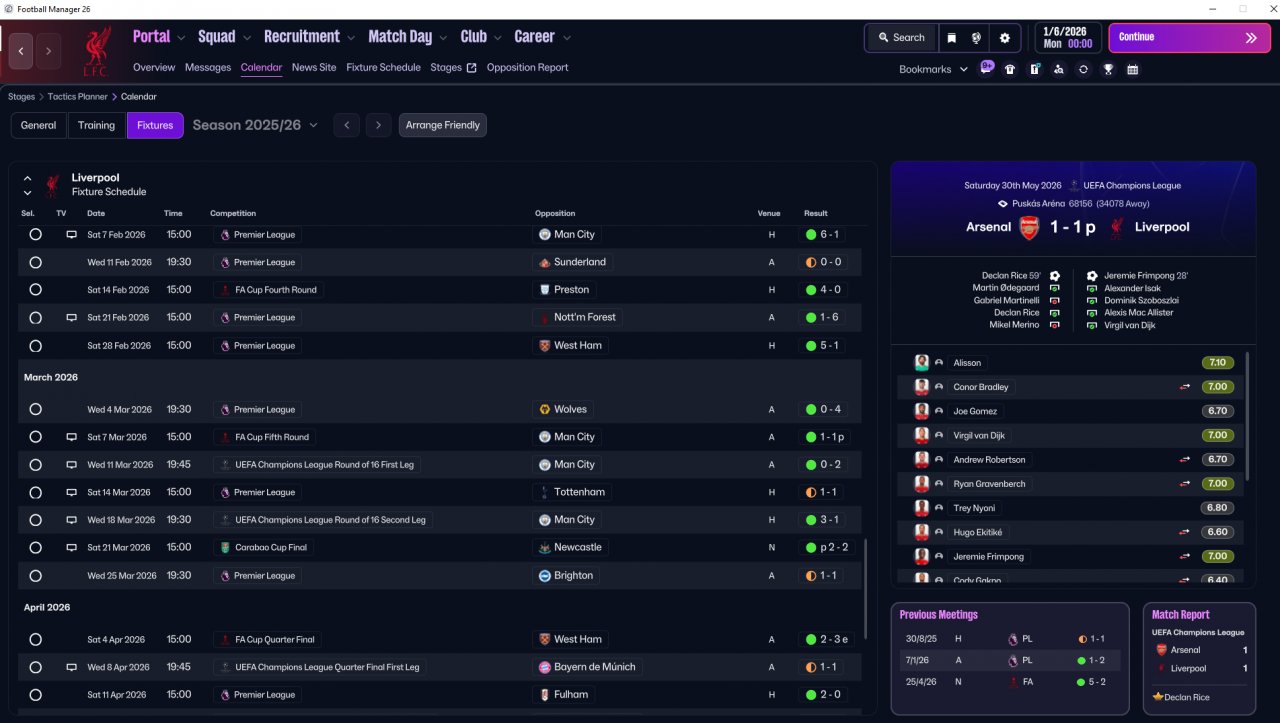Select the Fulham fixture selection circle
Viewport: 1280px width, 723px height.
36,695
